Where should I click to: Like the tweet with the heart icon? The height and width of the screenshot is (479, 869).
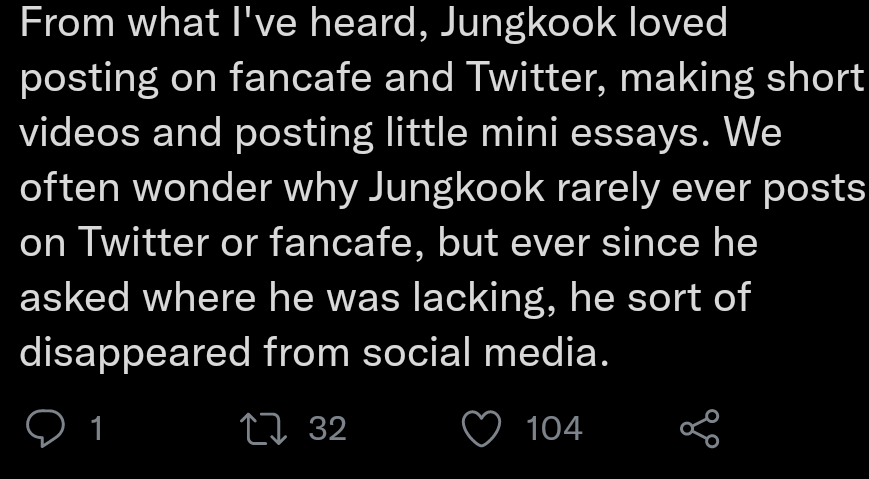point(481,428)
